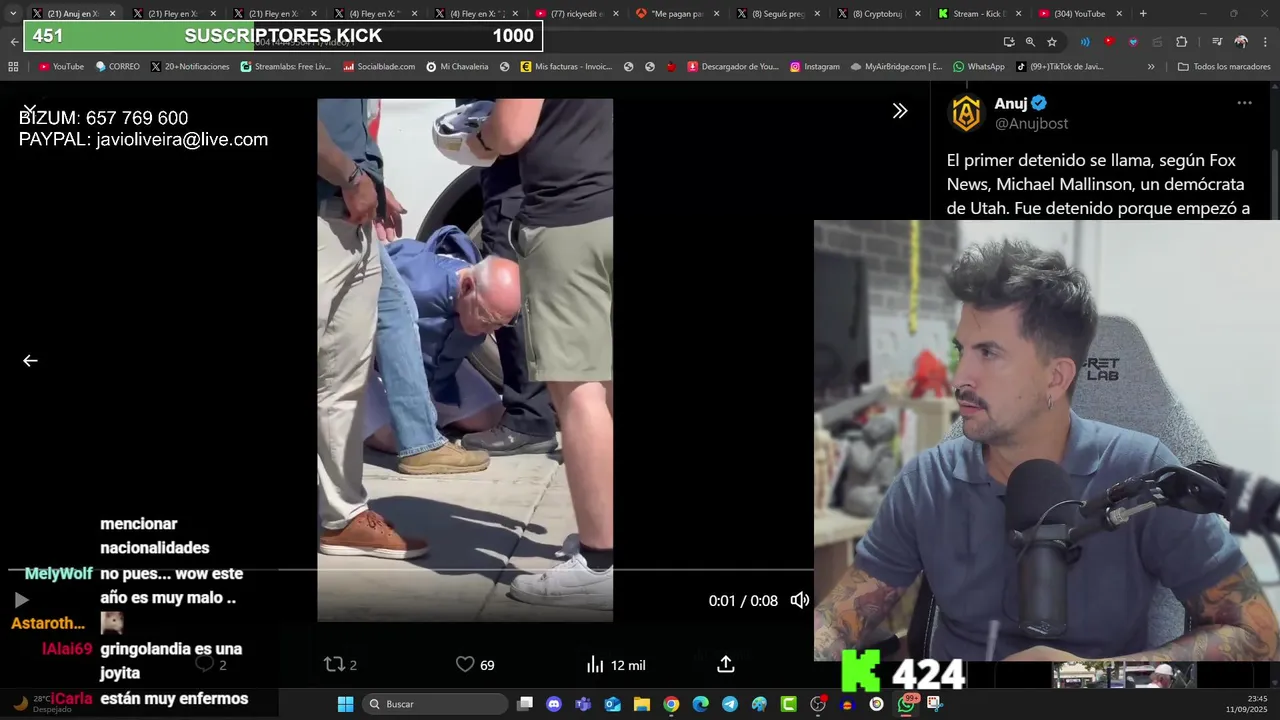Go to previous media with left arrow
Image resolution: width=1280 pixels, height=720 pixels.
point(30,361)
